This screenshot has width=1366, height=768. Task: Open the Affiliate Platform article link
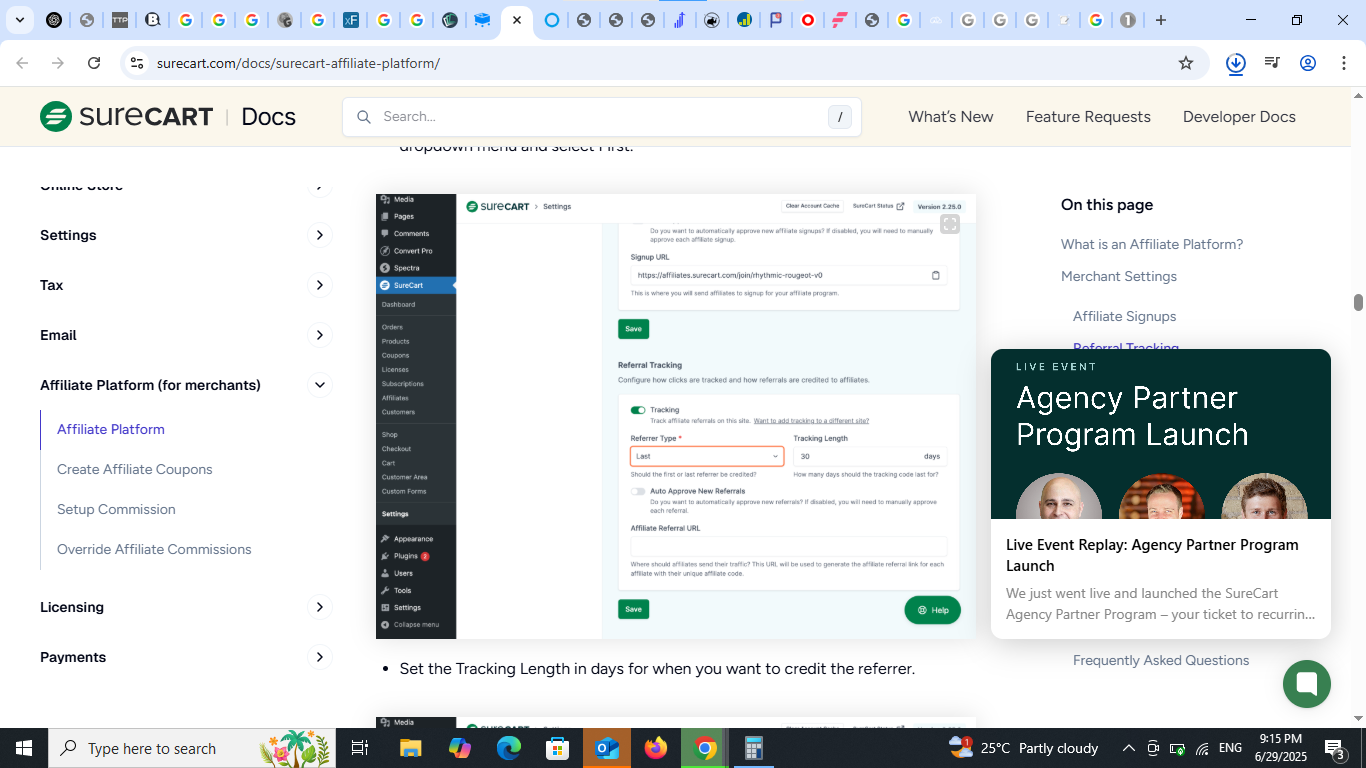[111, 429]
